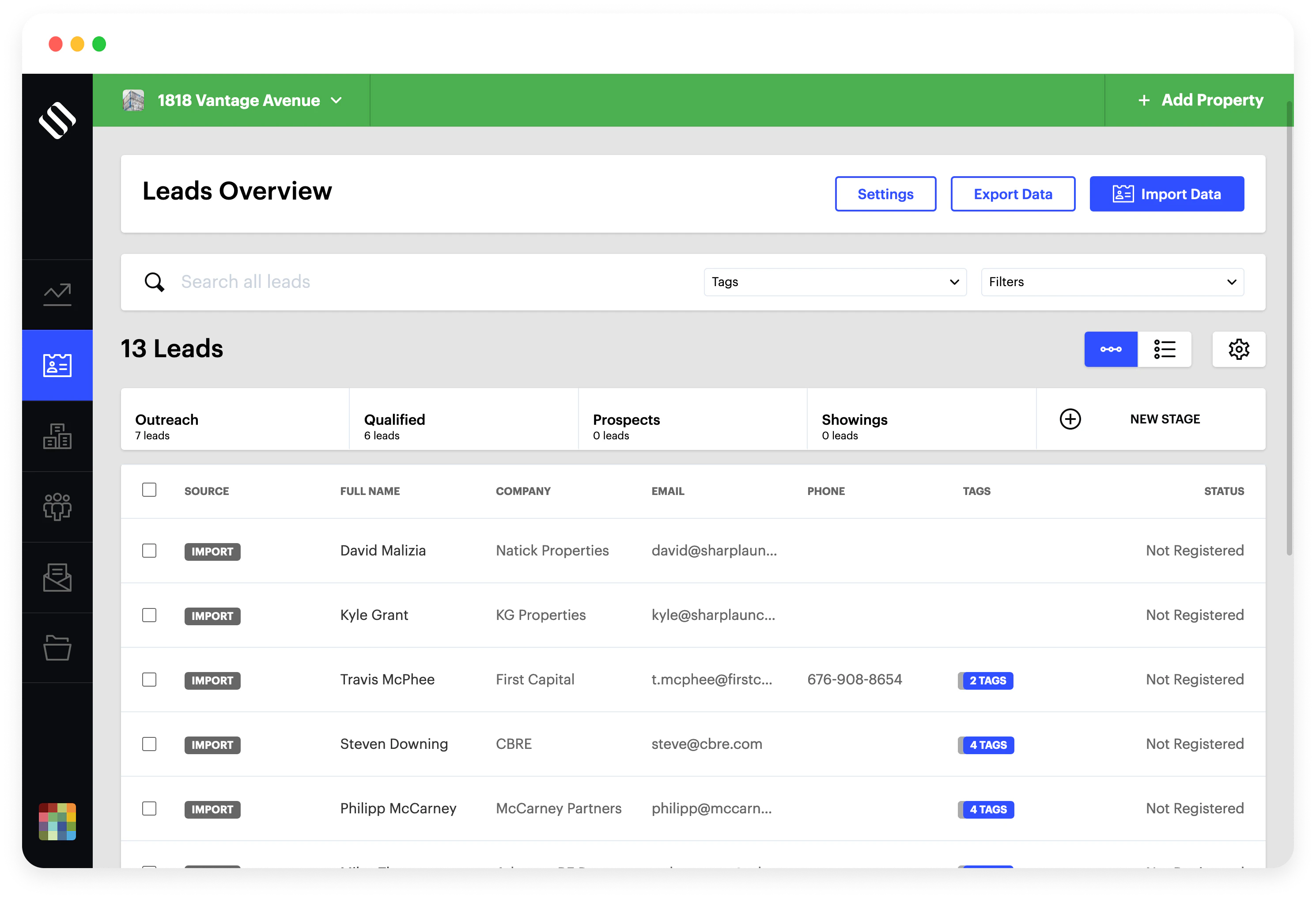Screen dimensions: 1316x899
Task: Click the Export Data button
Action: (1013, 193)
